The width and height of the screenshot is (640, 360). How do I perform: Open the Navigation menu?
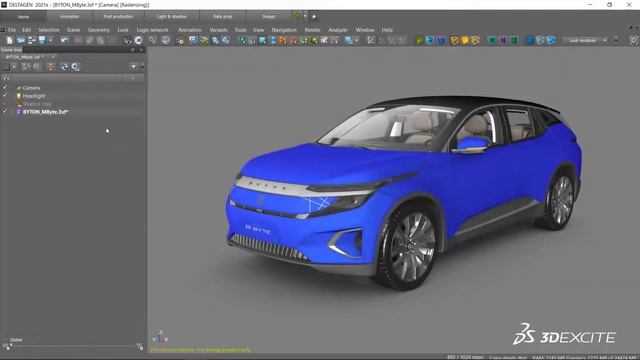coord(284,30)
